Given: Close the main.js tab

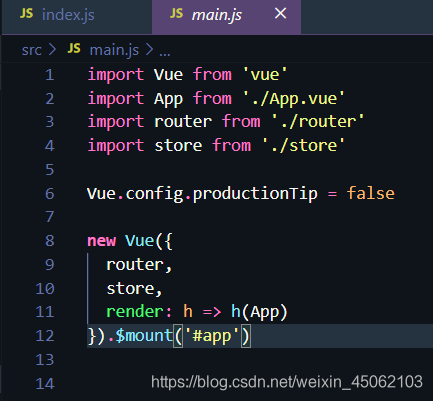Looking at the screenshot, I should point(280,14).
